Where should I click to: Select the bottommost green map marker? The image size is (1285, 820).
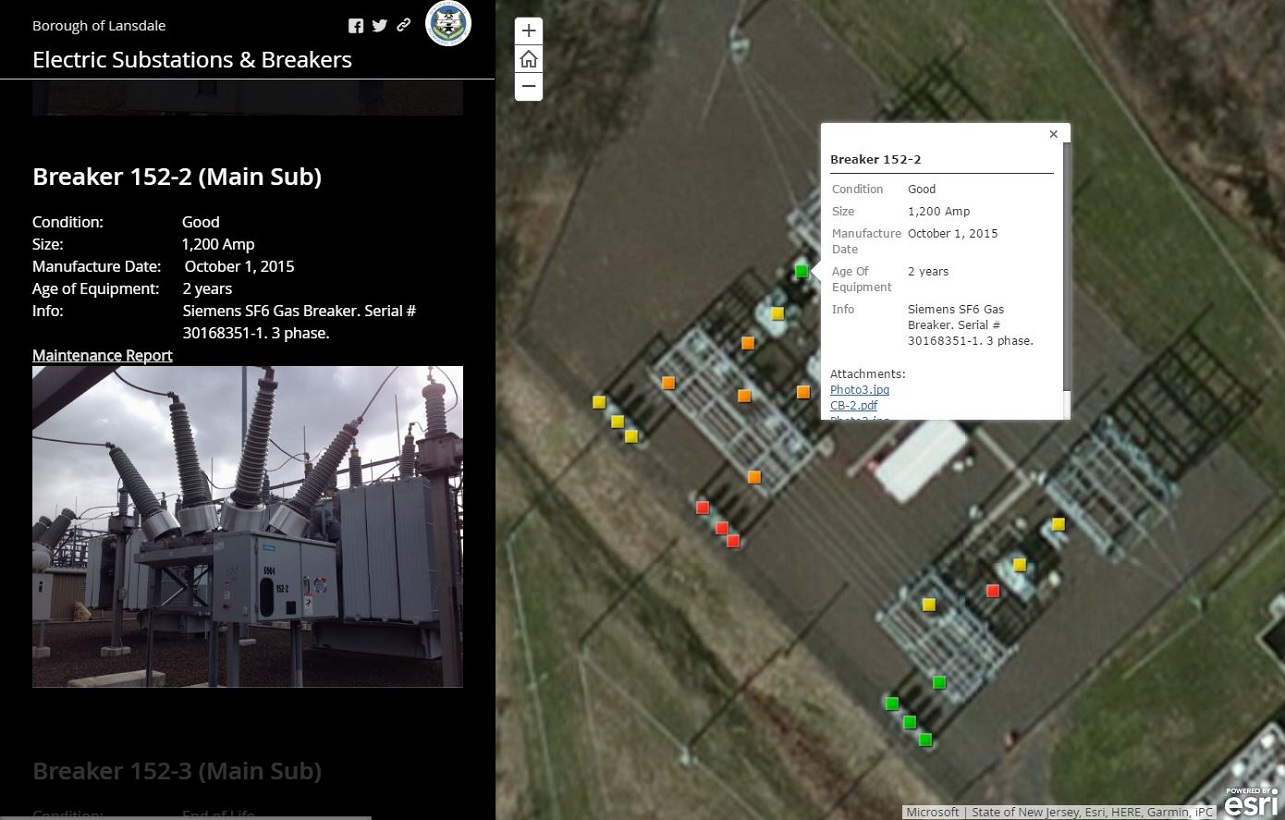(925, 740)
